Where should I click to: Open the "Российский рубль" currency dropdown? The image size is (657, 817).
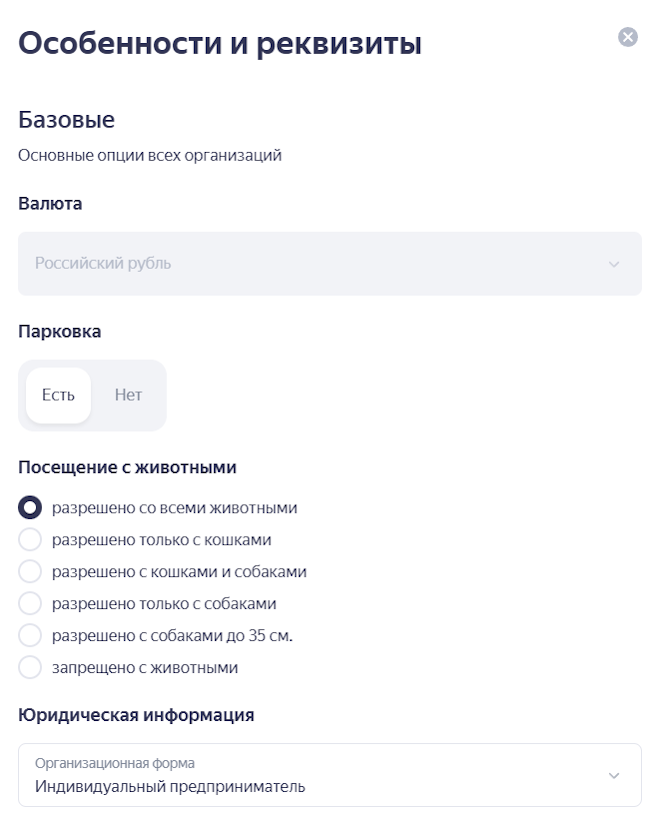coord(330,264)
